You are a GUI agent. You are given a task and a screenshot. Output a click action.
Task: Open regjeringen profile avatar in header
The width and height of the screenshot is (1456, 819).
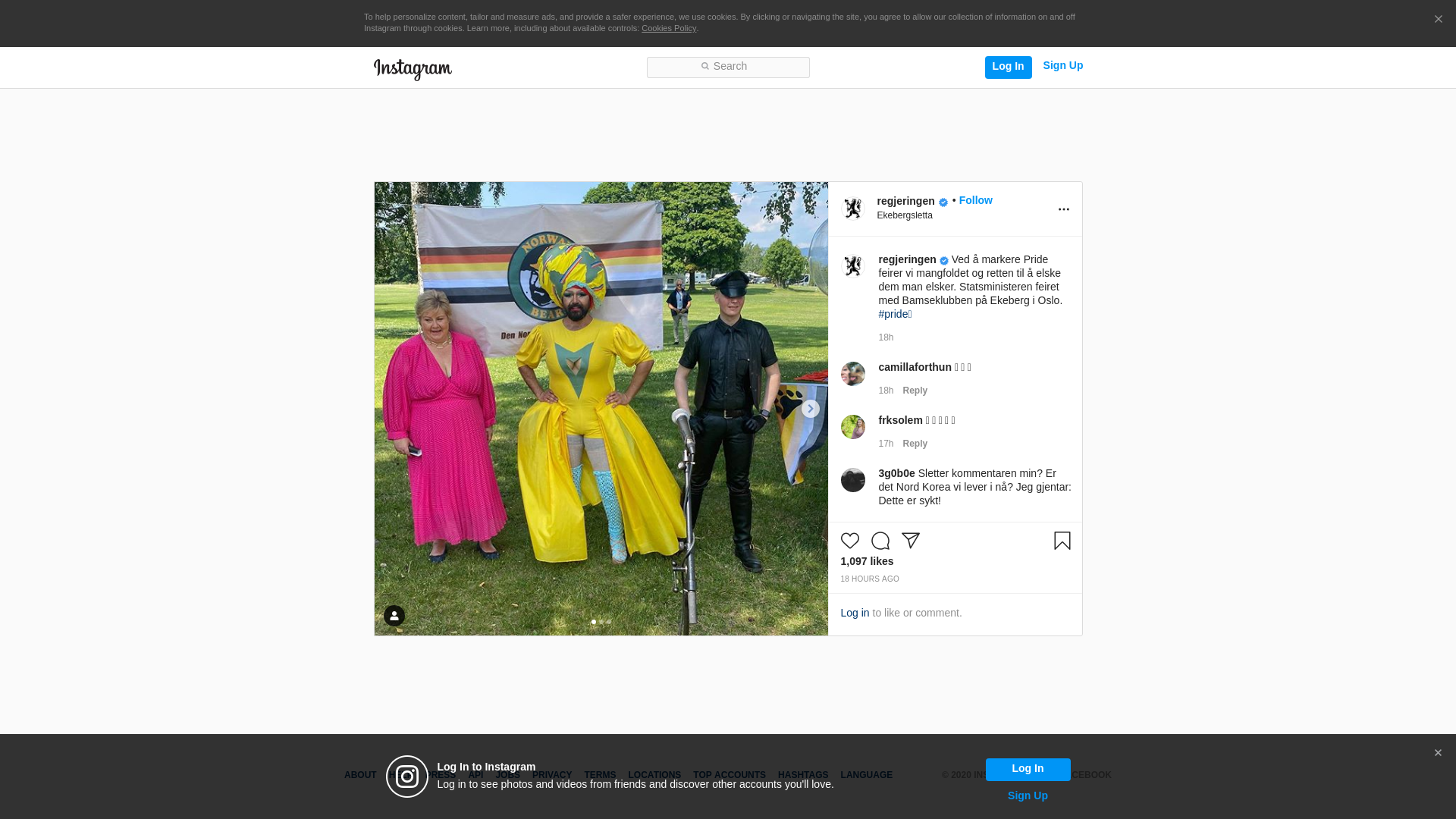[x=853, y=209]
